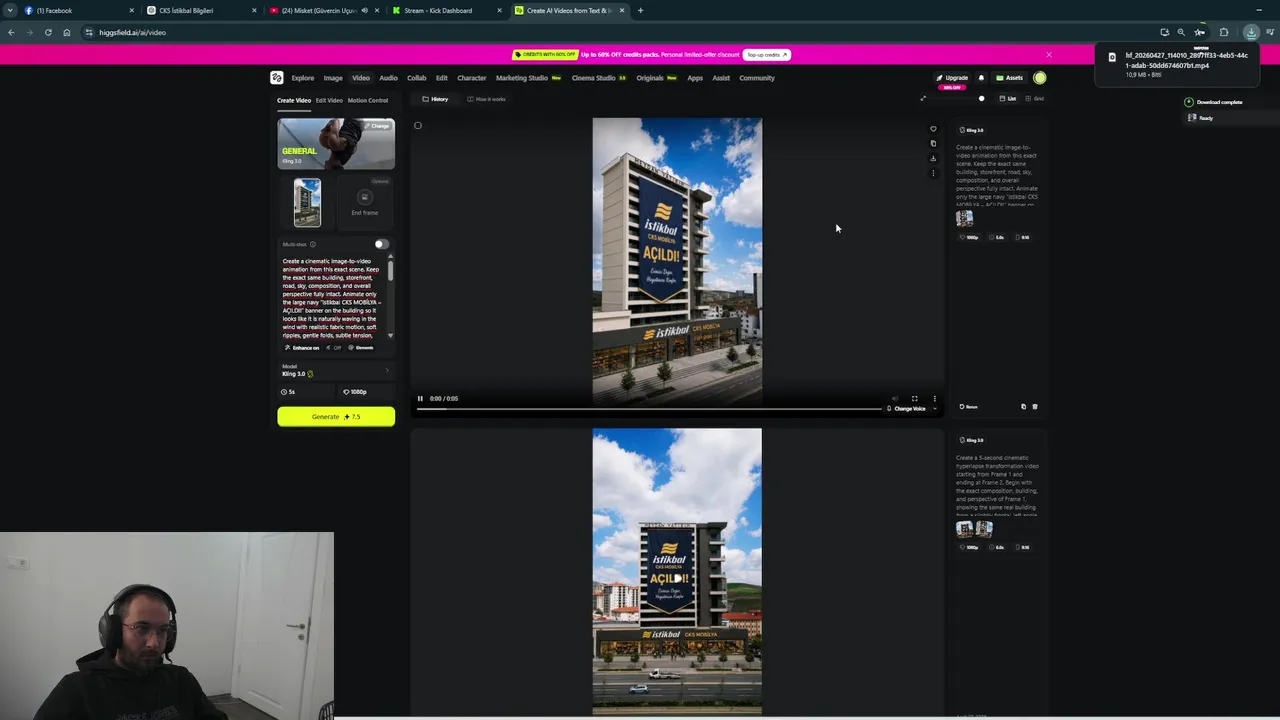Image resolution: width=1280 pixels, height=720 pixels.
Task: Copy the first video using copy icon
Action: [x=933, y=143]
